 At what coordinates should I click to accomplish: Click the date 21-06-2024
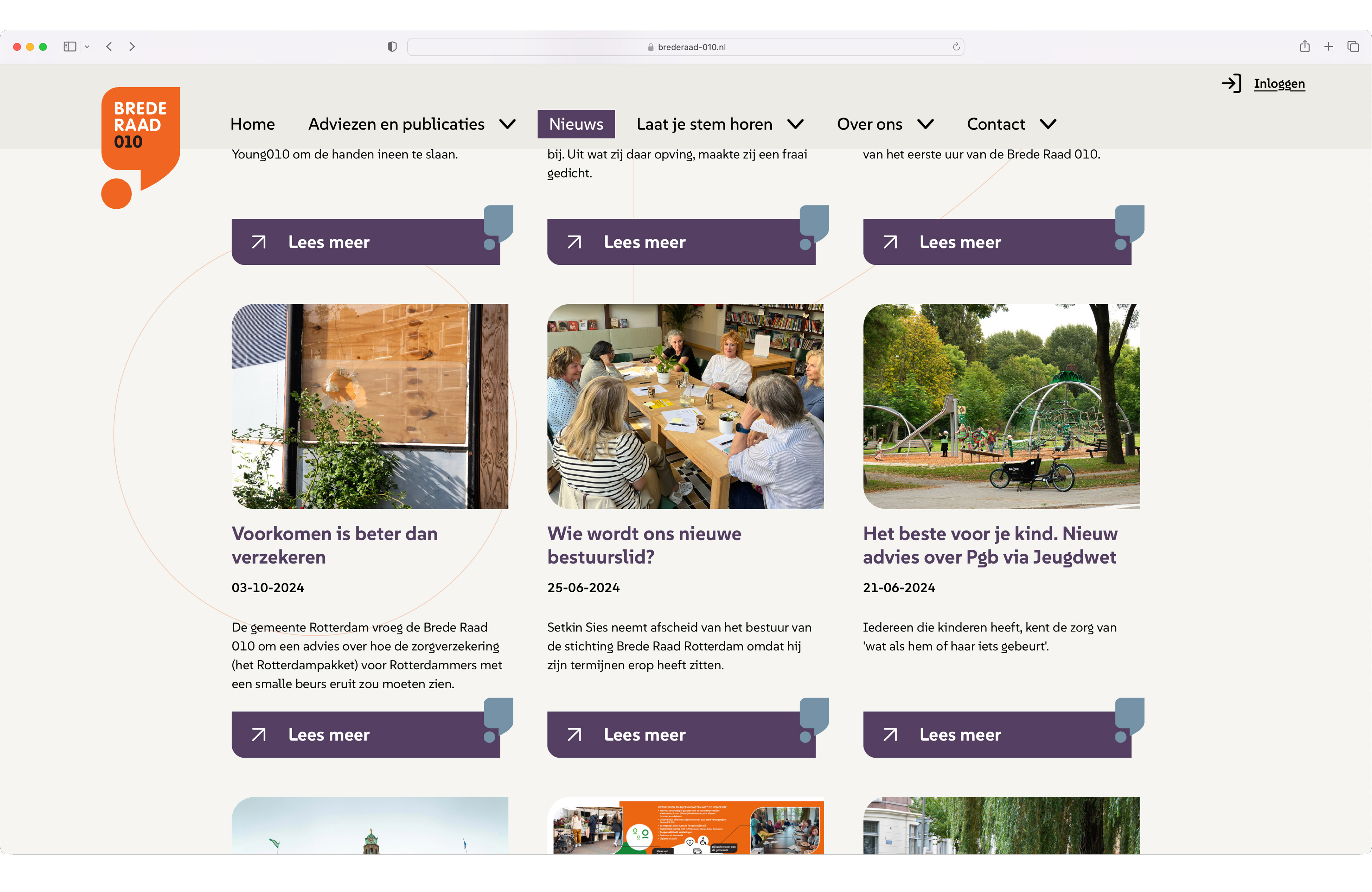point(899,588)
